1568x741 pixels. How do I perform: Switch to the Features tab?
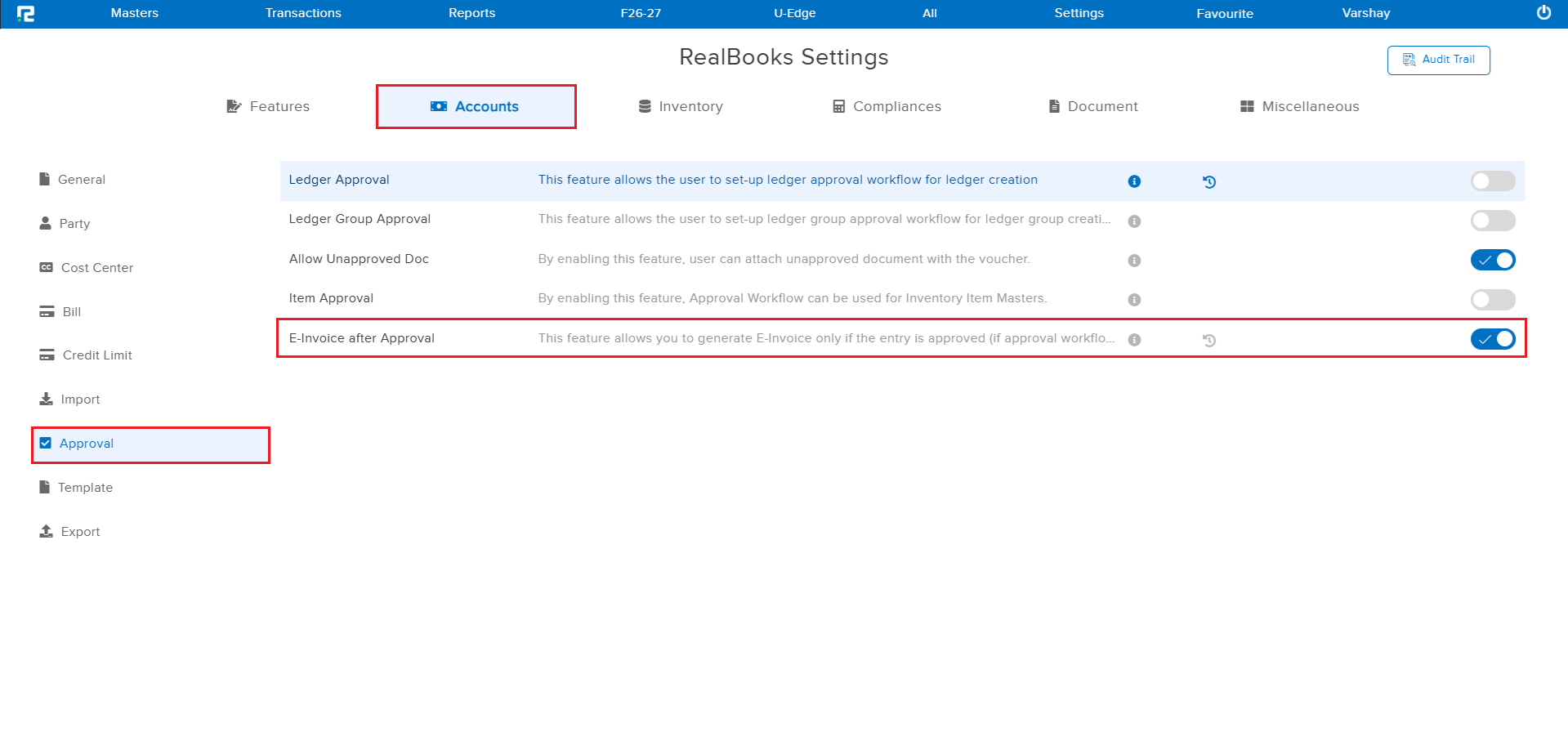point(268,106)
